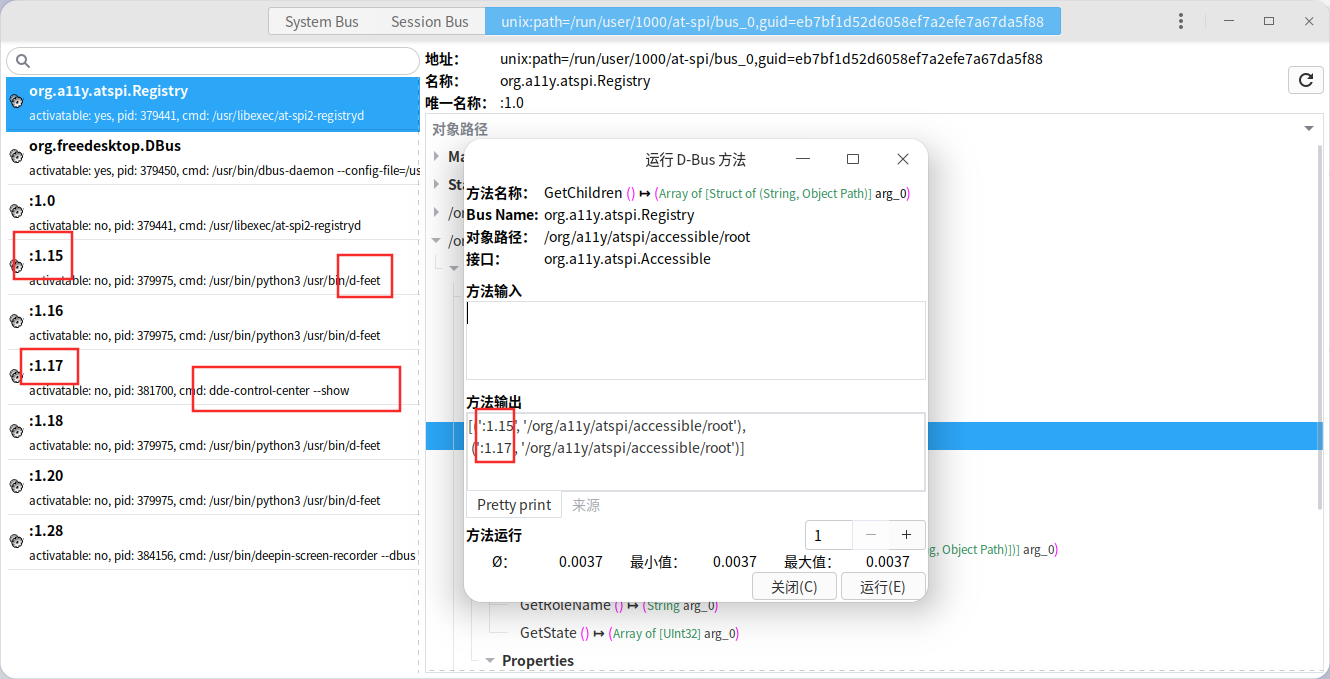Switch to the System Bus tab

pyautogui.click(x=322, y=21)
